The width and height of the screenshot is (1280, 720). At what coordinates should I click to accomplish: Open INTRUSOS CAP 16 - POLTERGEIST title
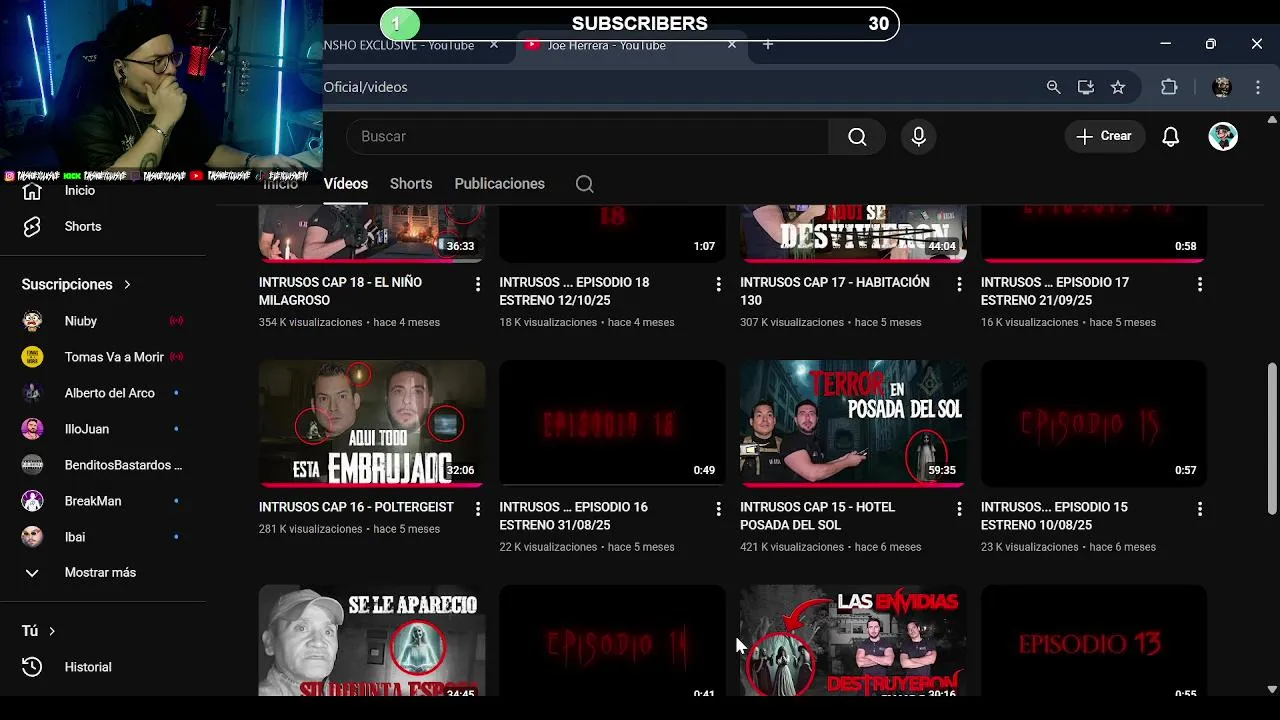pos(356,507)
